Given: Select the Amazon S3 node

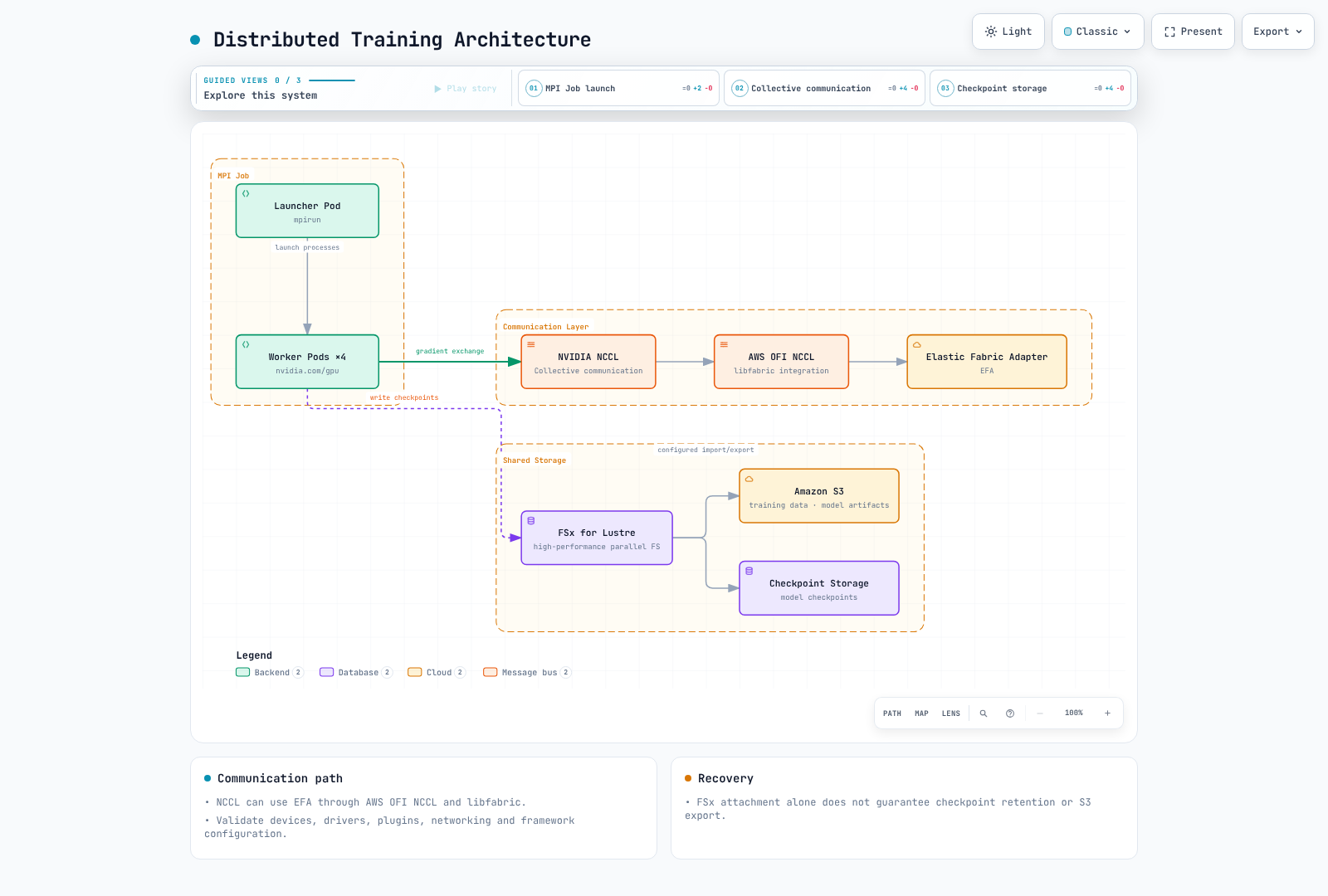Looking at the screenshot, I should tap(819, 496).
